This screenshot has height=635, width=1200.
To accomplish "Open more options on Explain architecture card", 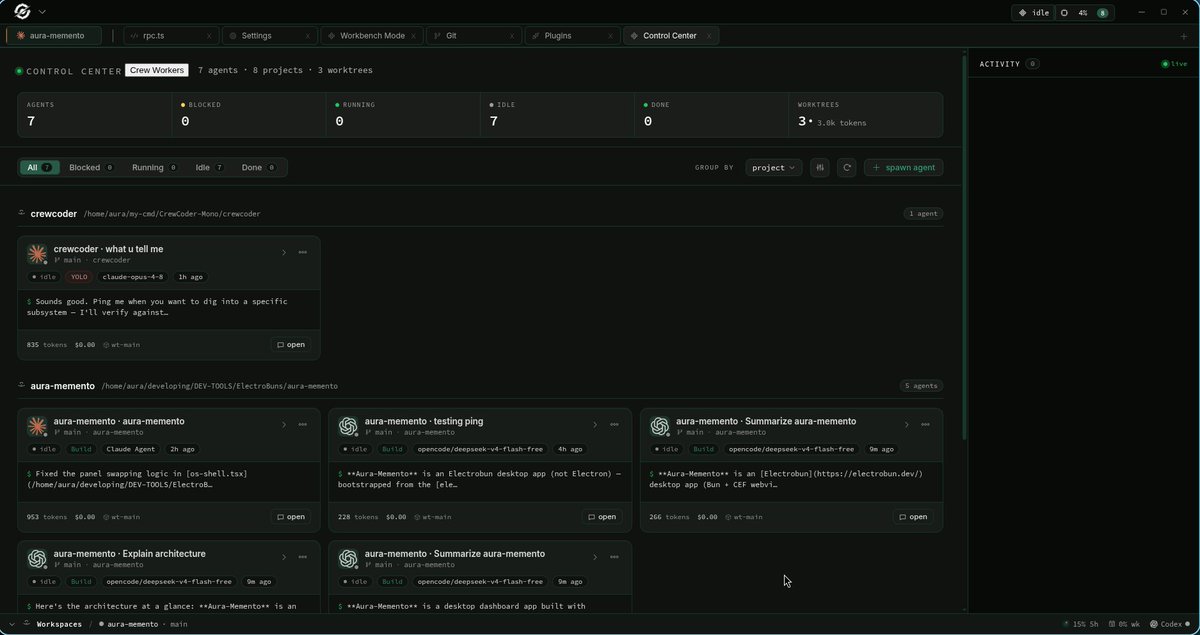I will (303, 557).
